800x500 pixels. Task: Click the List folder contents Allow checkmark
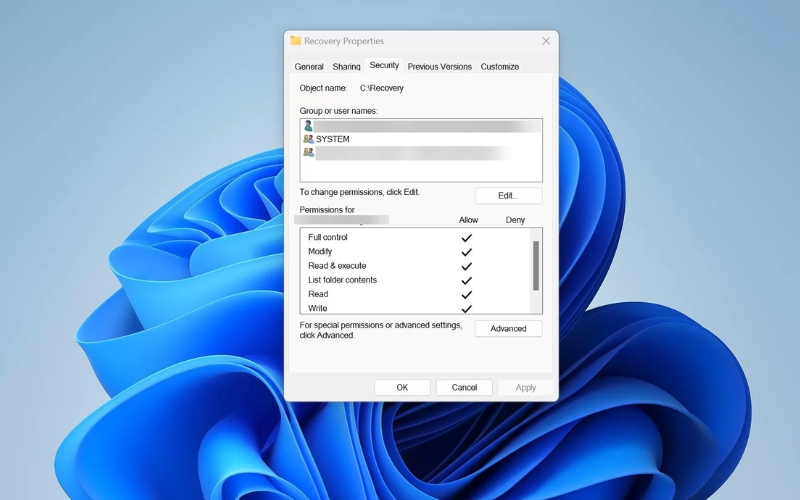coord(466,281)
